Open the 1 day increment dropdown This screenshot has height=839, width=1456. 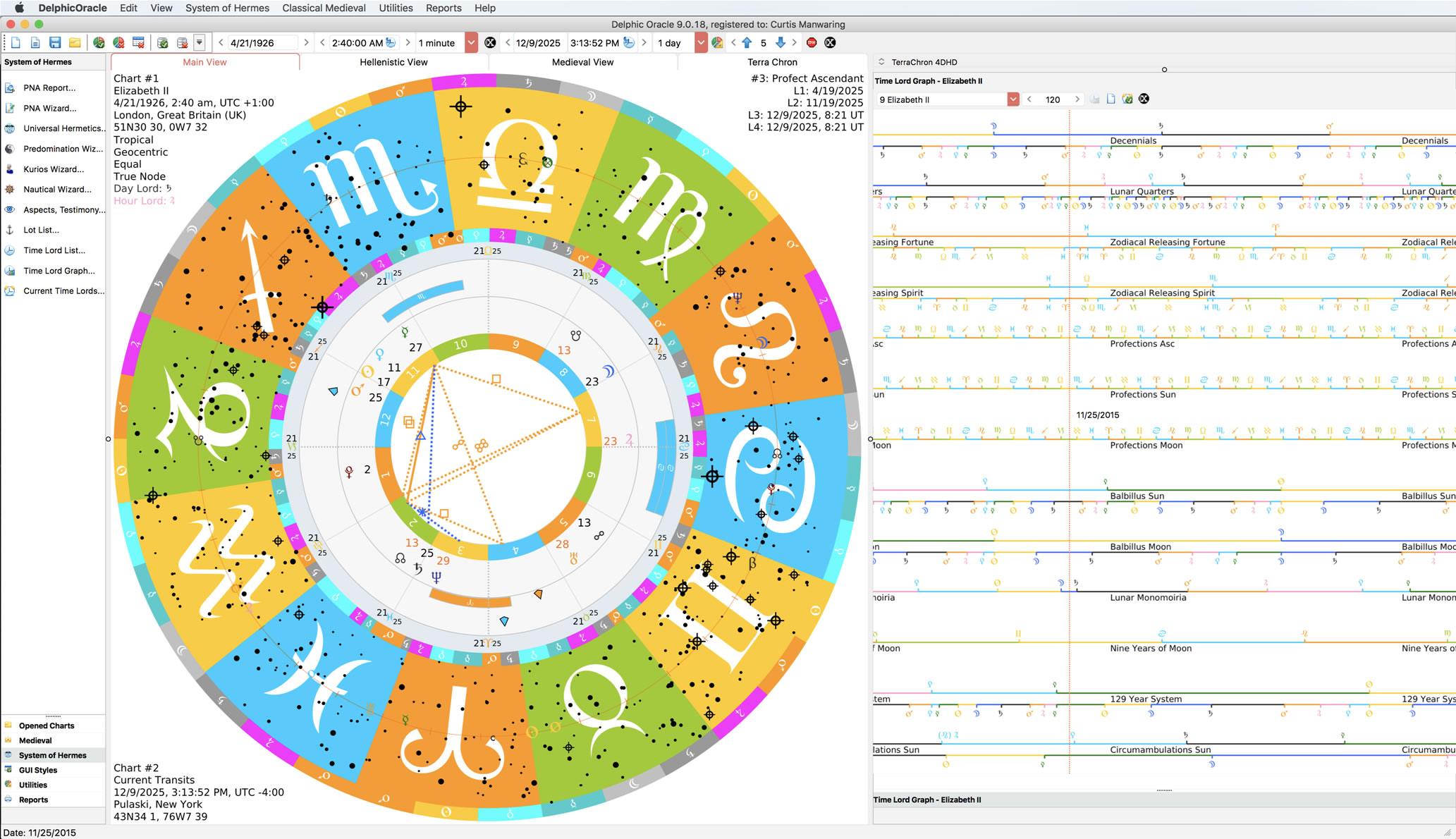point(701,43)
